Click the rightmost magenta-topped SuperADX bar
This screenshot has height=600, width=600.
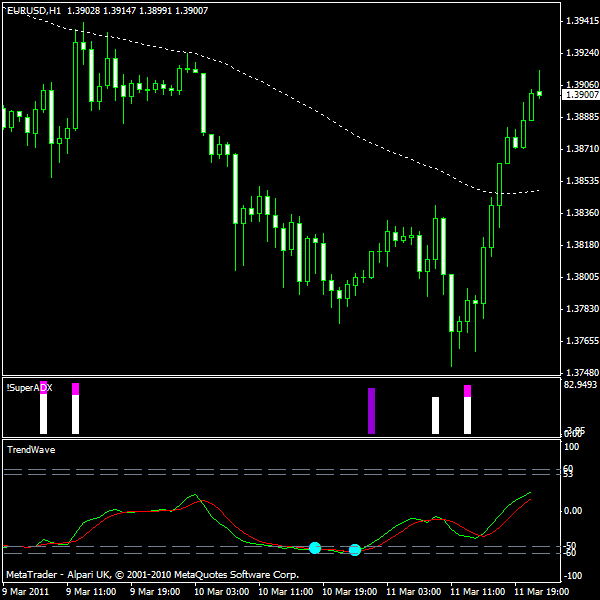[x=467, y=409]
